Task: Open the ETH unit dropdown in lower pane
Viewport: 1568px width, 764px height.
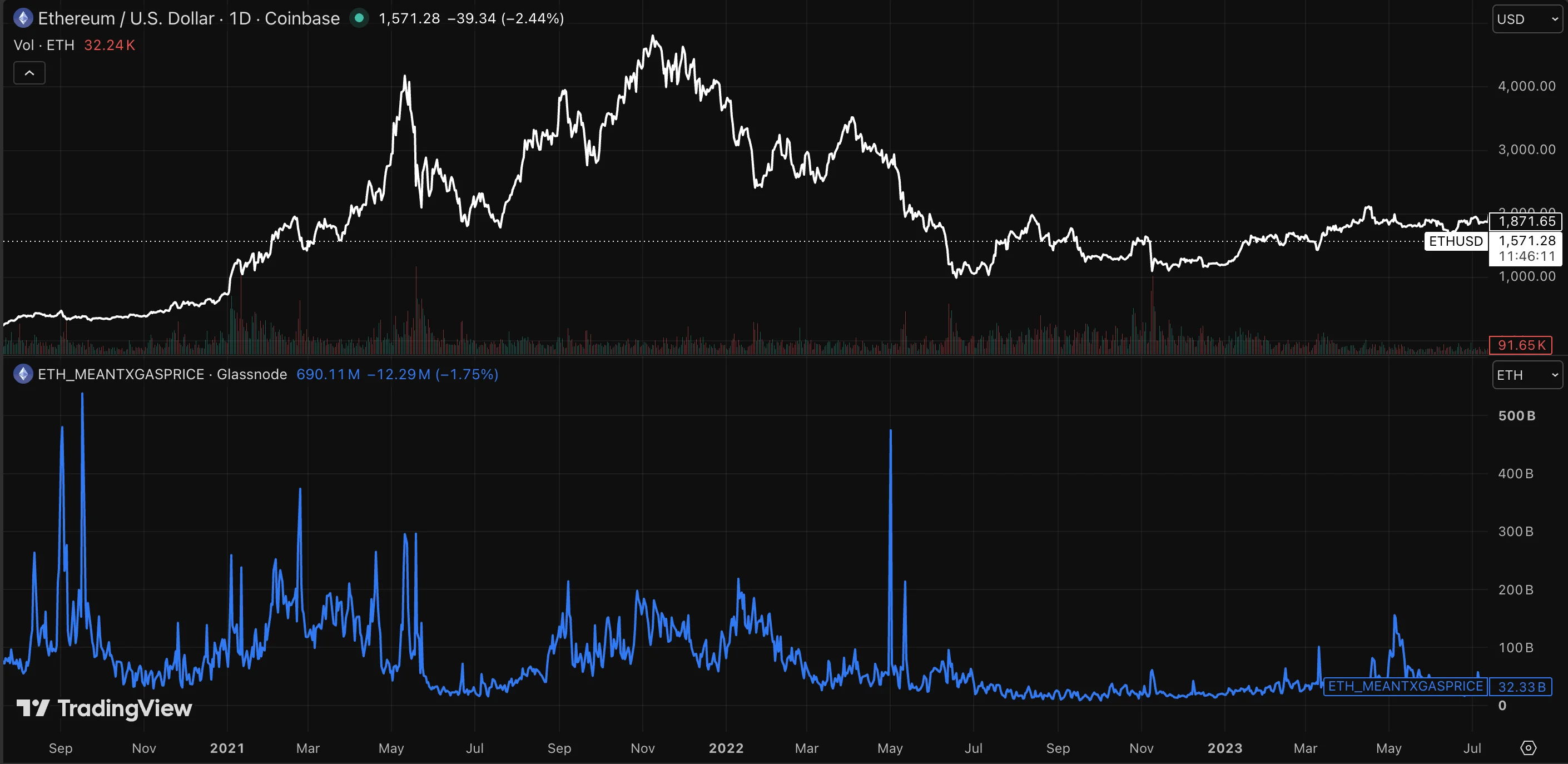Action: point(1527,375)
